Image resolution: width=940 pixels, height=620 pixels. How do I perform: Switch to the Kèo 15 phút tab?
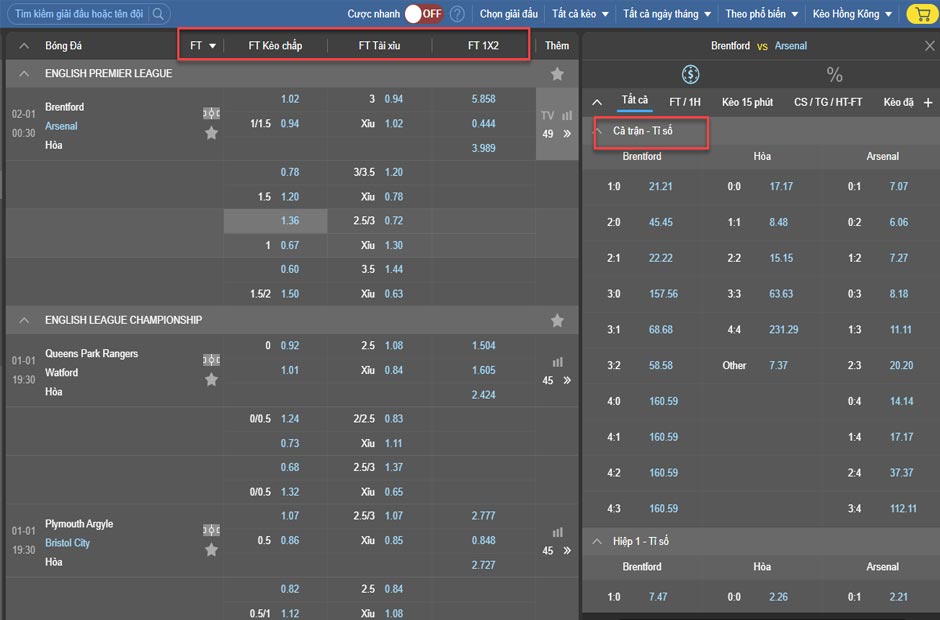[x=747, y=102]
